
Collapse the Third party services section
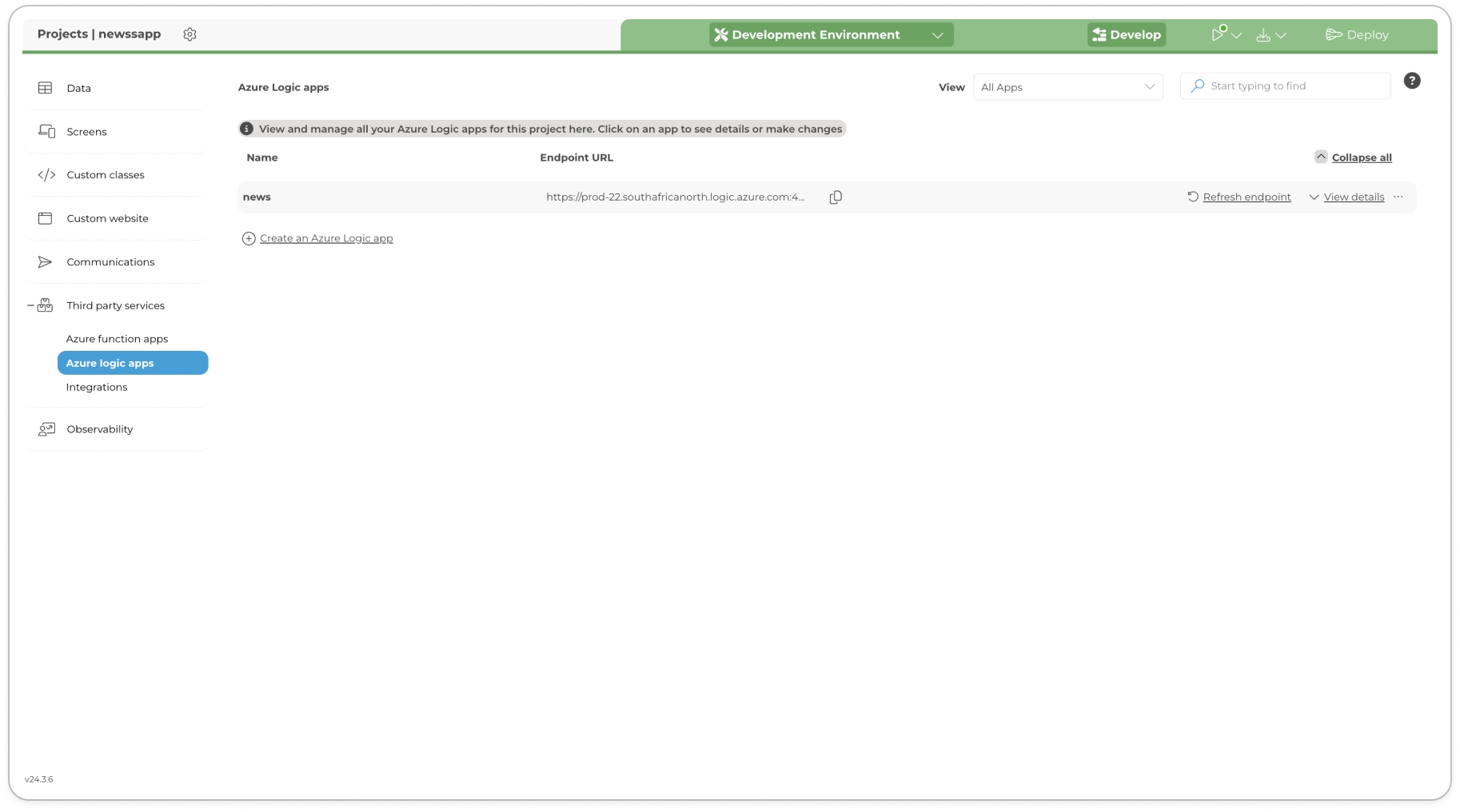tap(30, 305)
